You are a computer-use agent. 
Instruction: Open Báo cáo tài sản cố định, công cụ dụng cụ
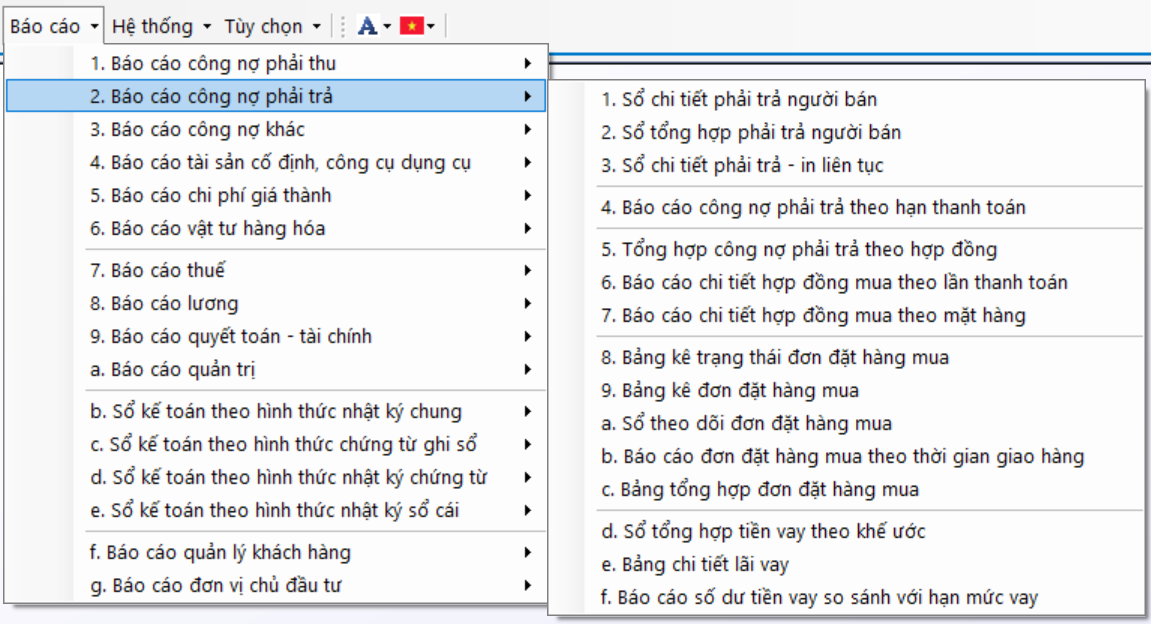[x=295, y=162]
